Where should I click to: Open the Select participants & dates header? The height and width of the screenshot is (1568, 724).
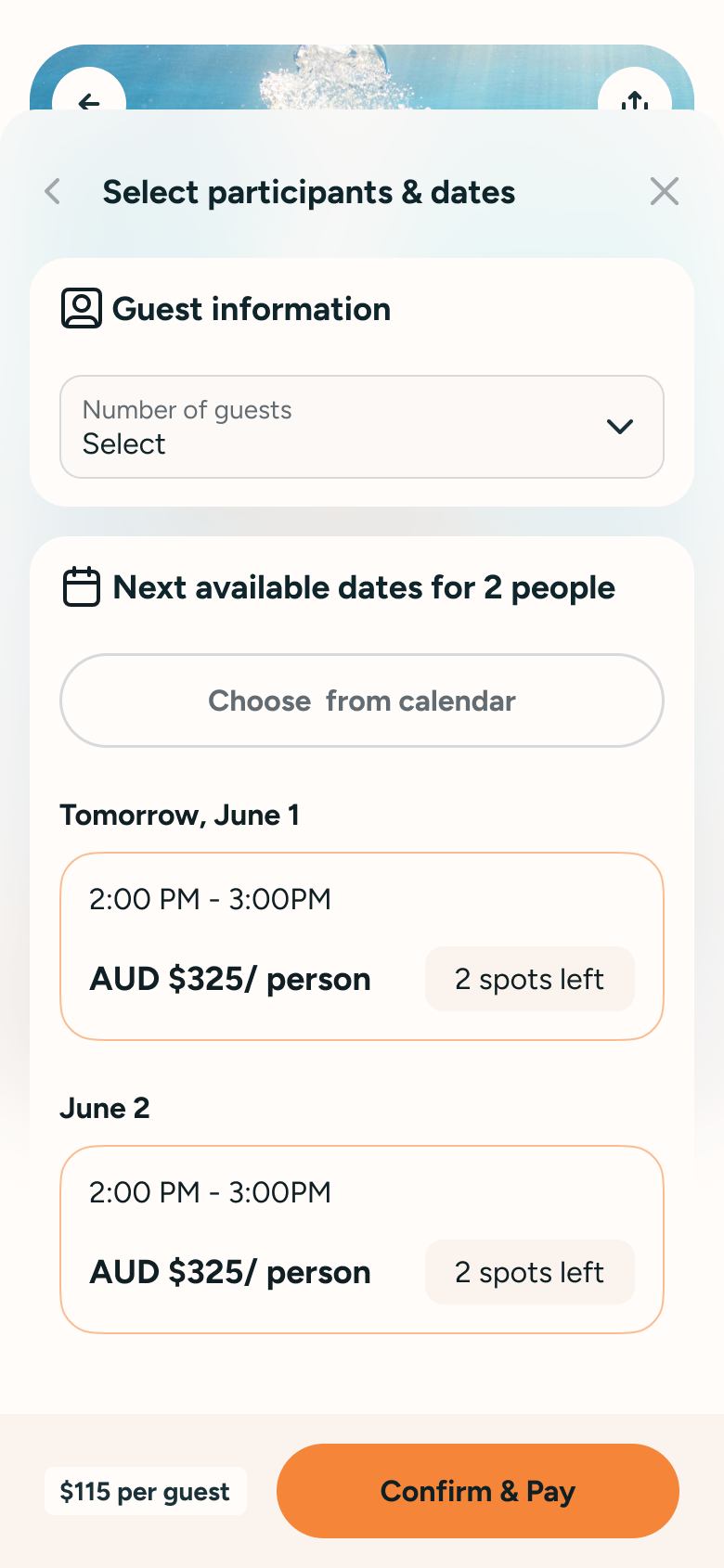coord(309,191)
